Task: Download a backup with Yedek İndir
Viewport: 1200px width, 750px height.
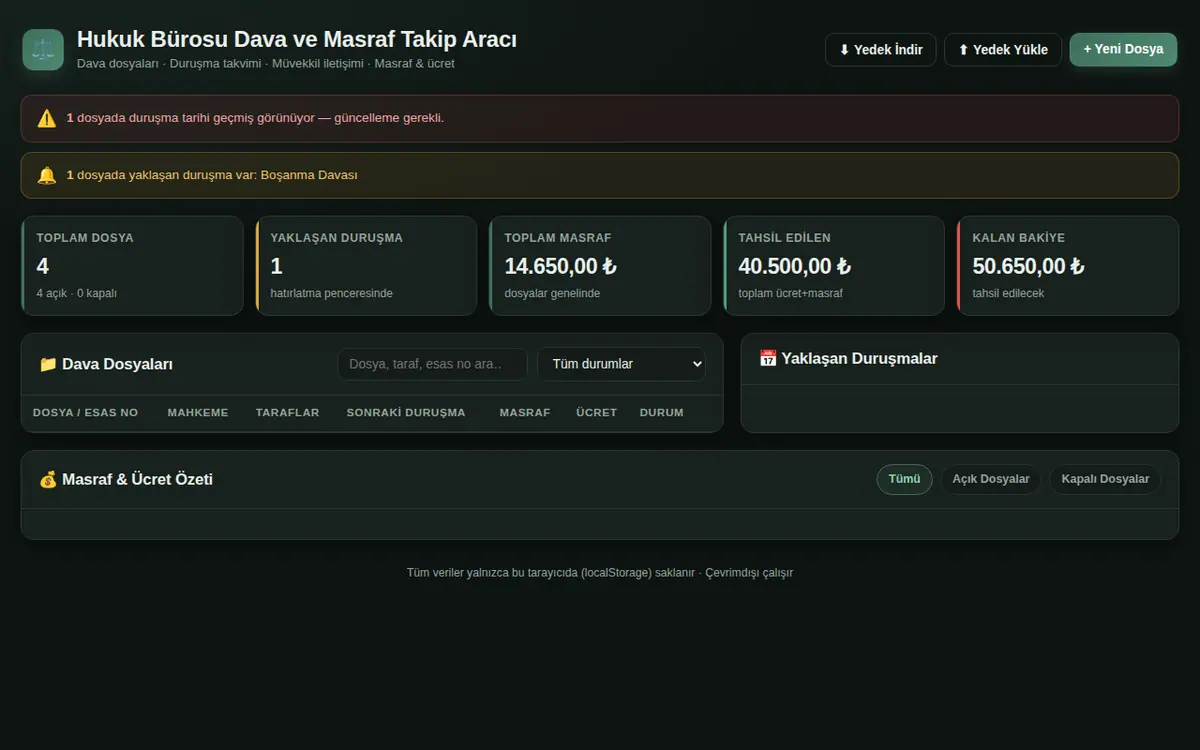Action: 880,50
